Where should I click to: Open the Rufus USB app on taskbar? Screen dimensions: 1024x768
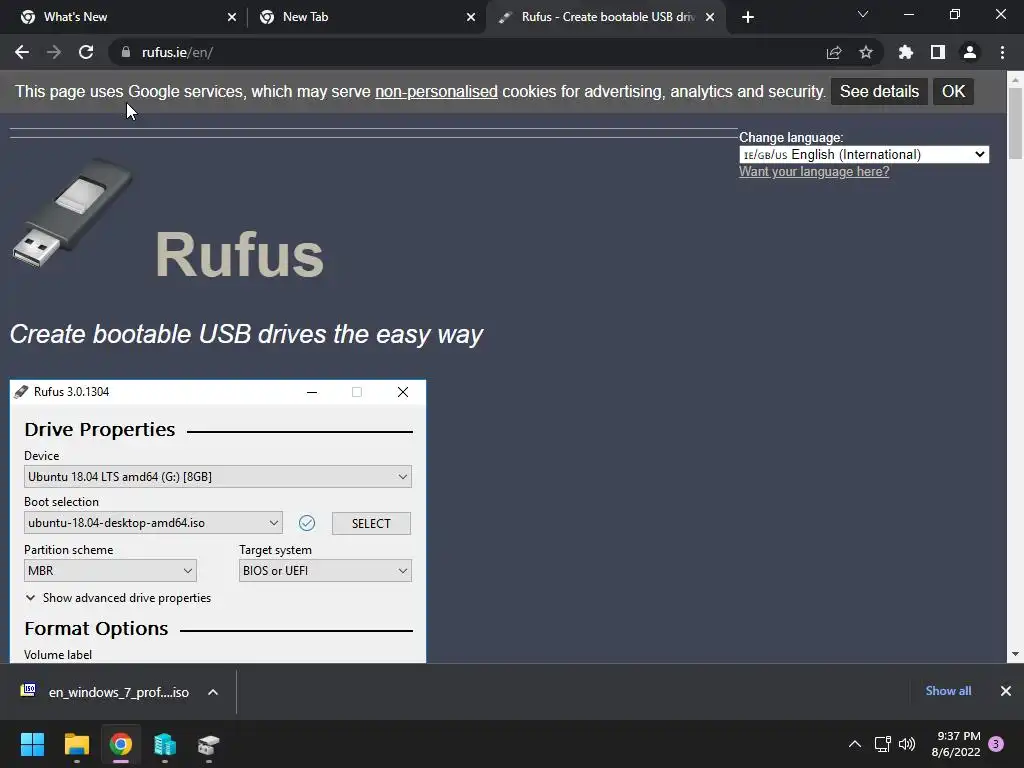[209, 744]
